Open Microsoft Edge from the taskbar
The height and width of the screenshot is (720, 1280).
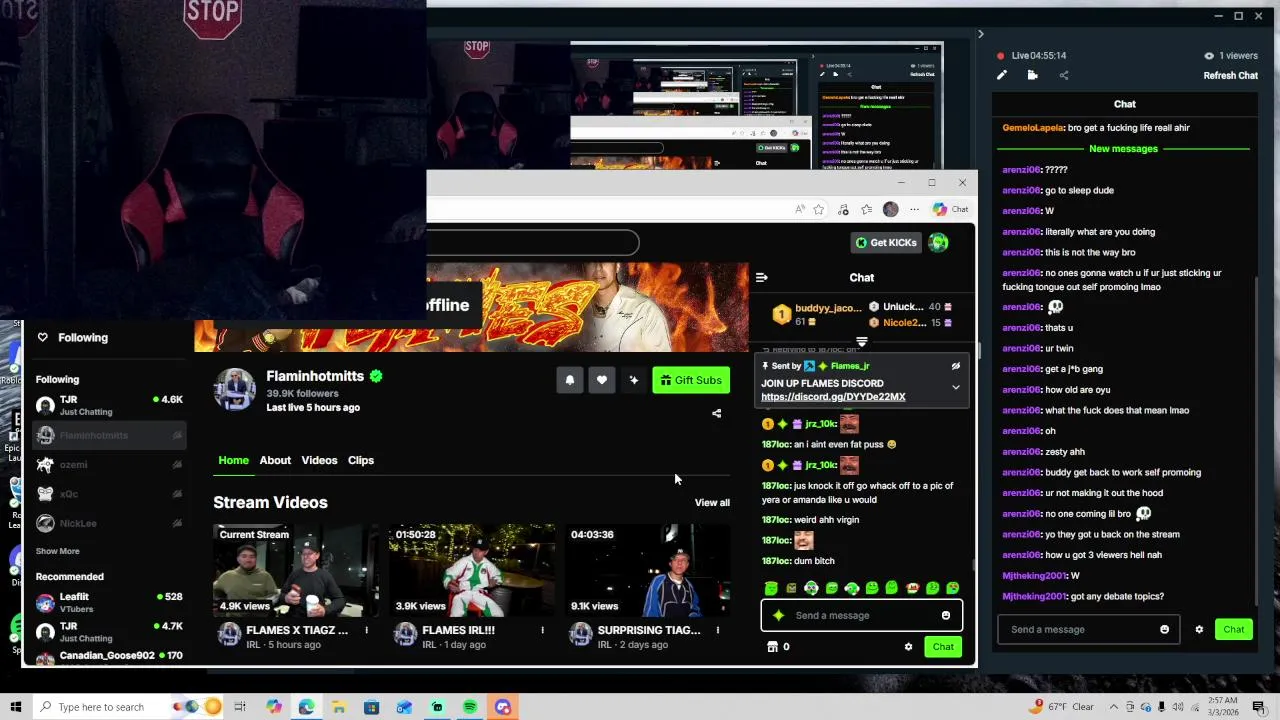coord(306,707)
